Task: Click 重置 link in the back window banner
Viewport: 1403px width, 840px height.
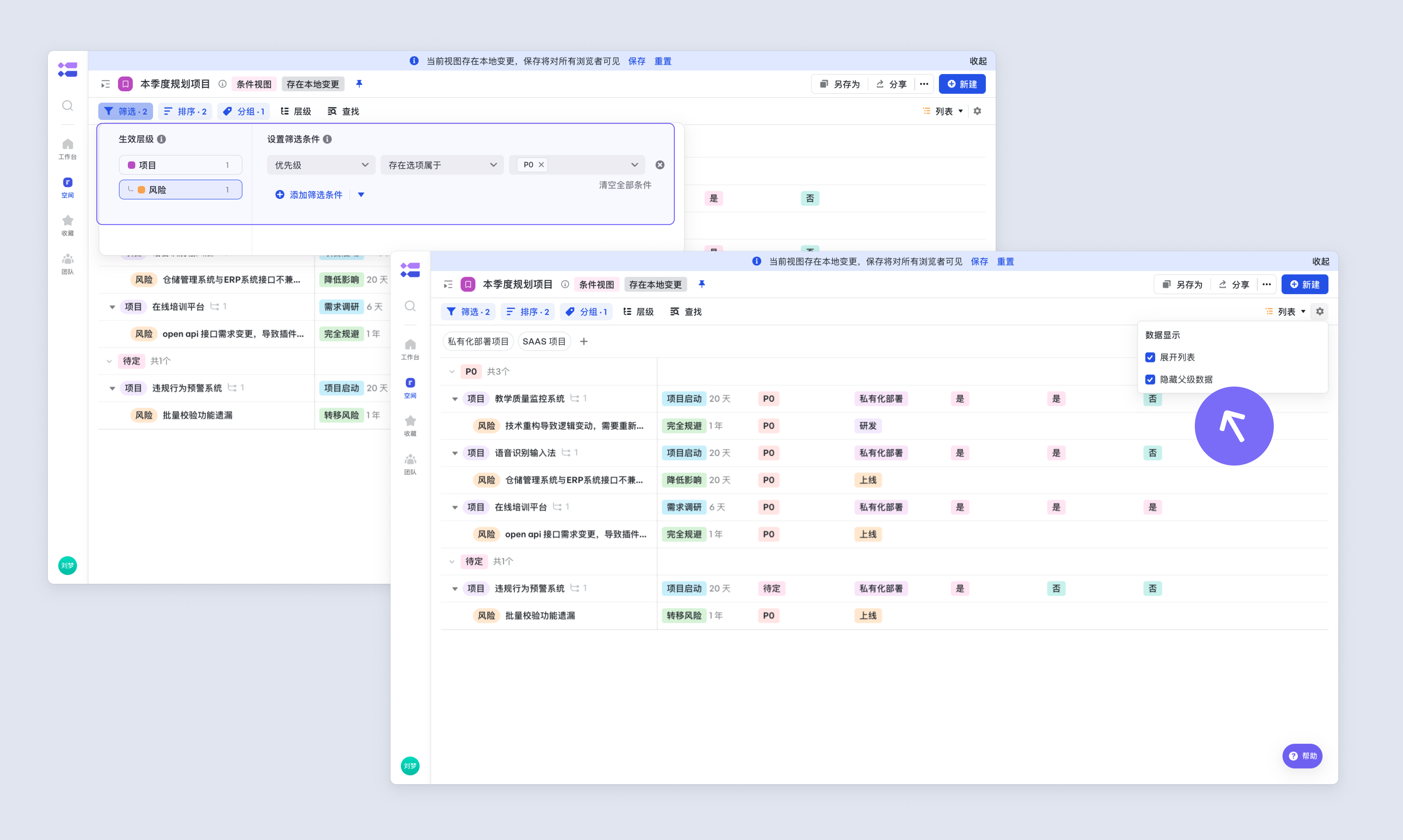Action: click(x=663, y=61)
